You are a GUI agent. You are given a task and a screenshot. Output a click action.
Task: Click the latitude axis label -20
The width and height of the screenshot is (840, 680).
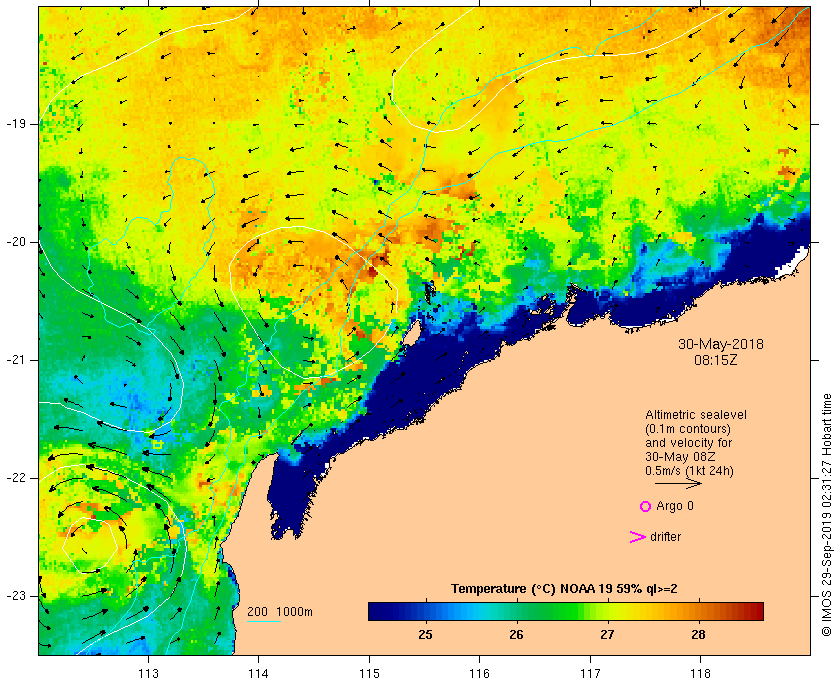[16, 242]
